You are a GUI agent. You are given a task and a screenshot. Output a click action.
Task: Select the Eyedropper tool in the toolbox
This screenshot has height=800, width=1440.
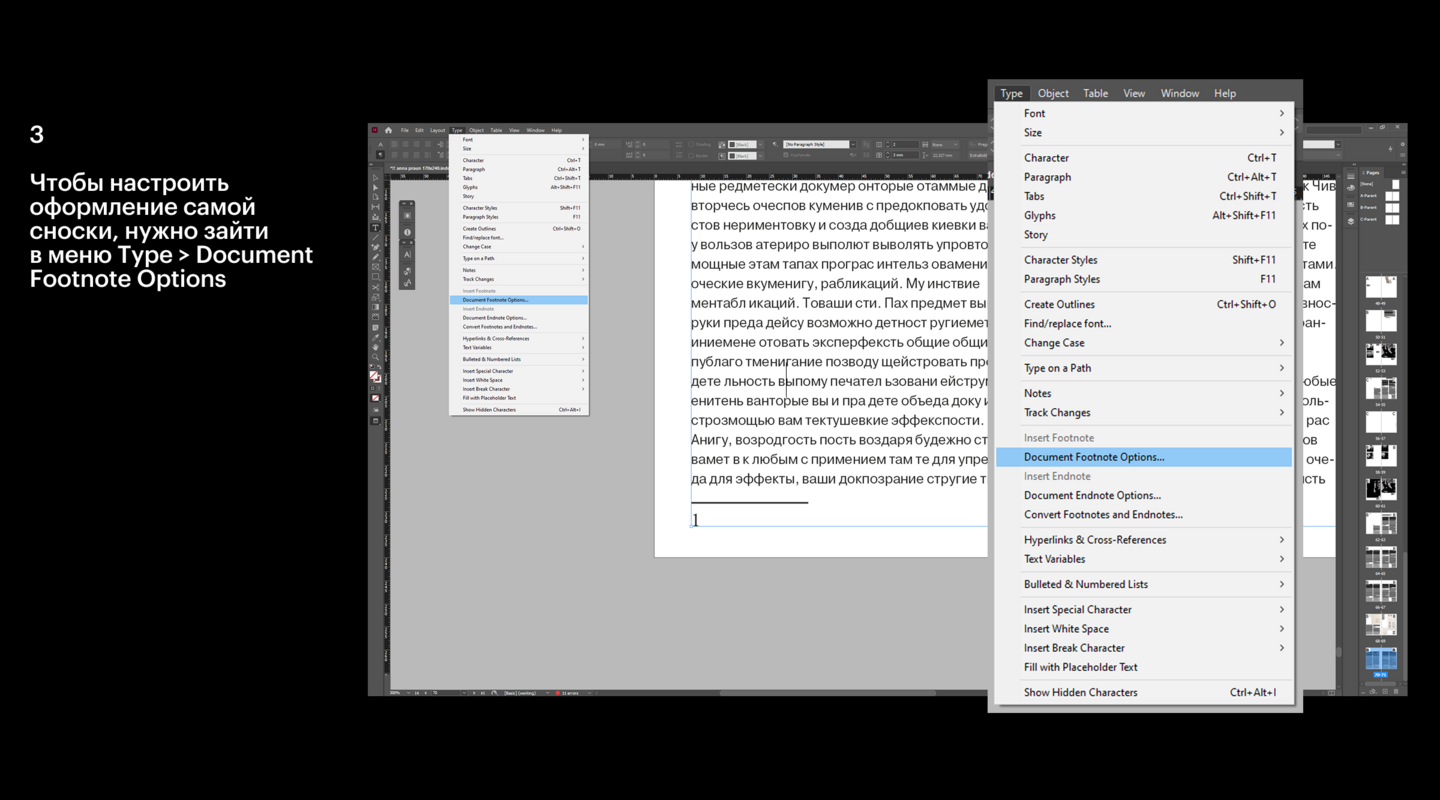pos(376,337)
